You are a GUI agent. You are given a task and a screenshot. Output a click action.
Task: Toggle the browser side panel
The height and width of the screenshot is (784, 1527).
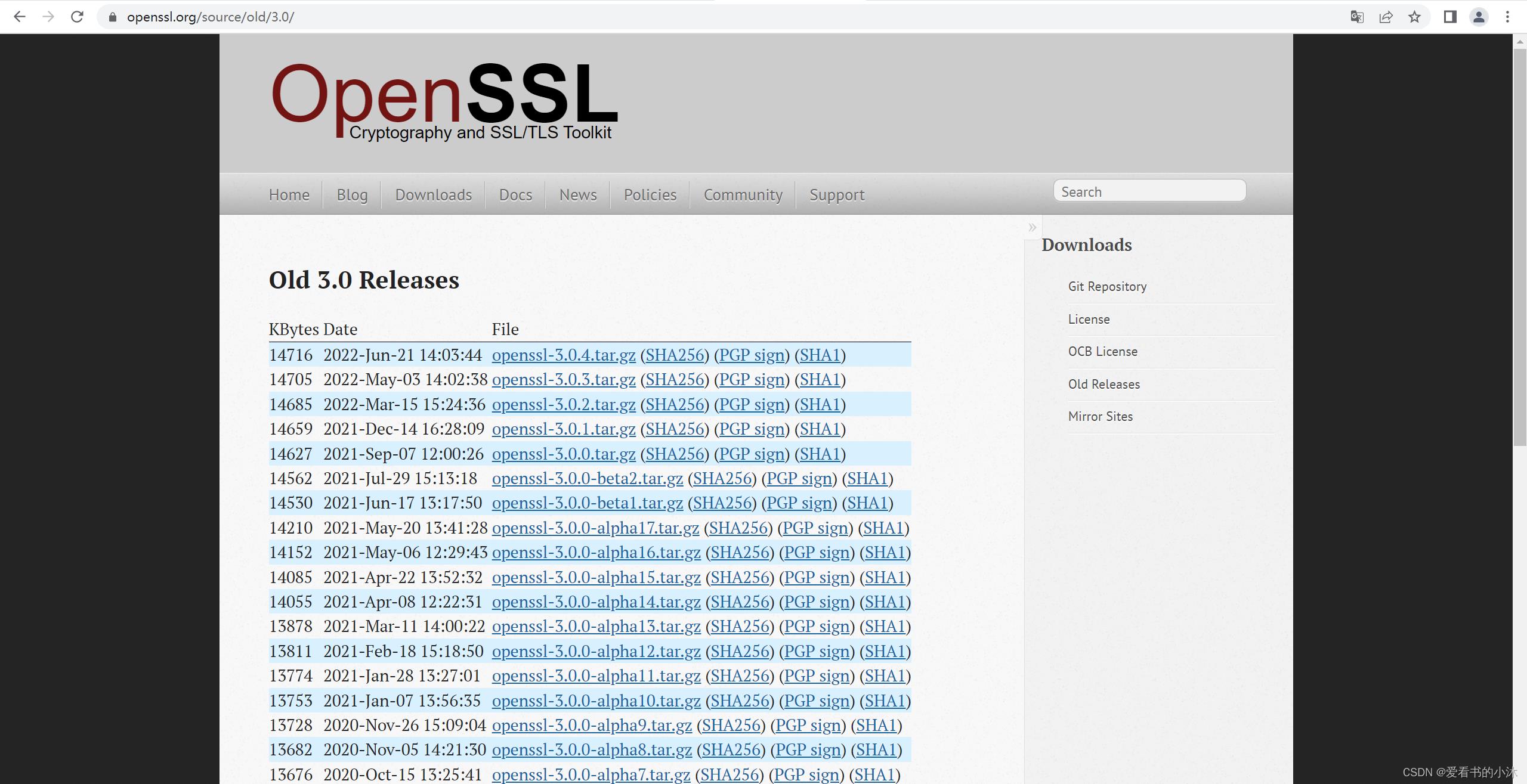point(1450,17)
